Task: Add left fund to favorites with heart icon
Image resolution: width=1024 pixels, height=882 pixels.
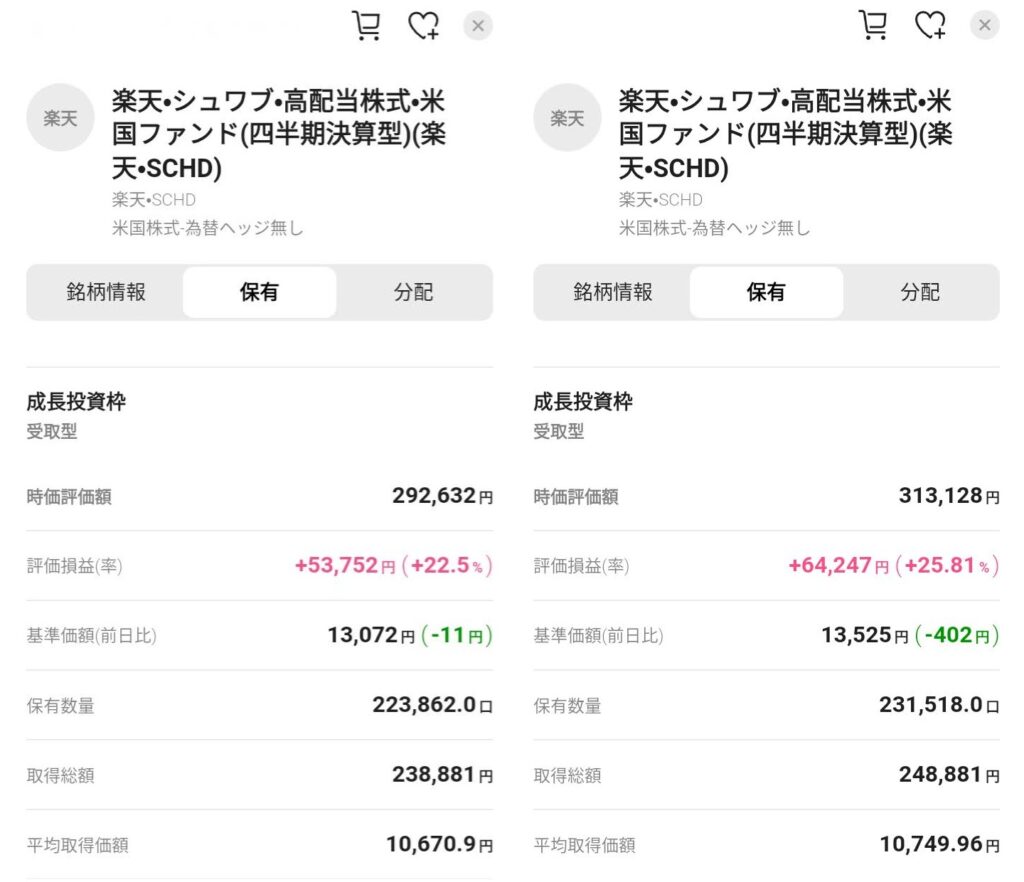Action: 424,25
